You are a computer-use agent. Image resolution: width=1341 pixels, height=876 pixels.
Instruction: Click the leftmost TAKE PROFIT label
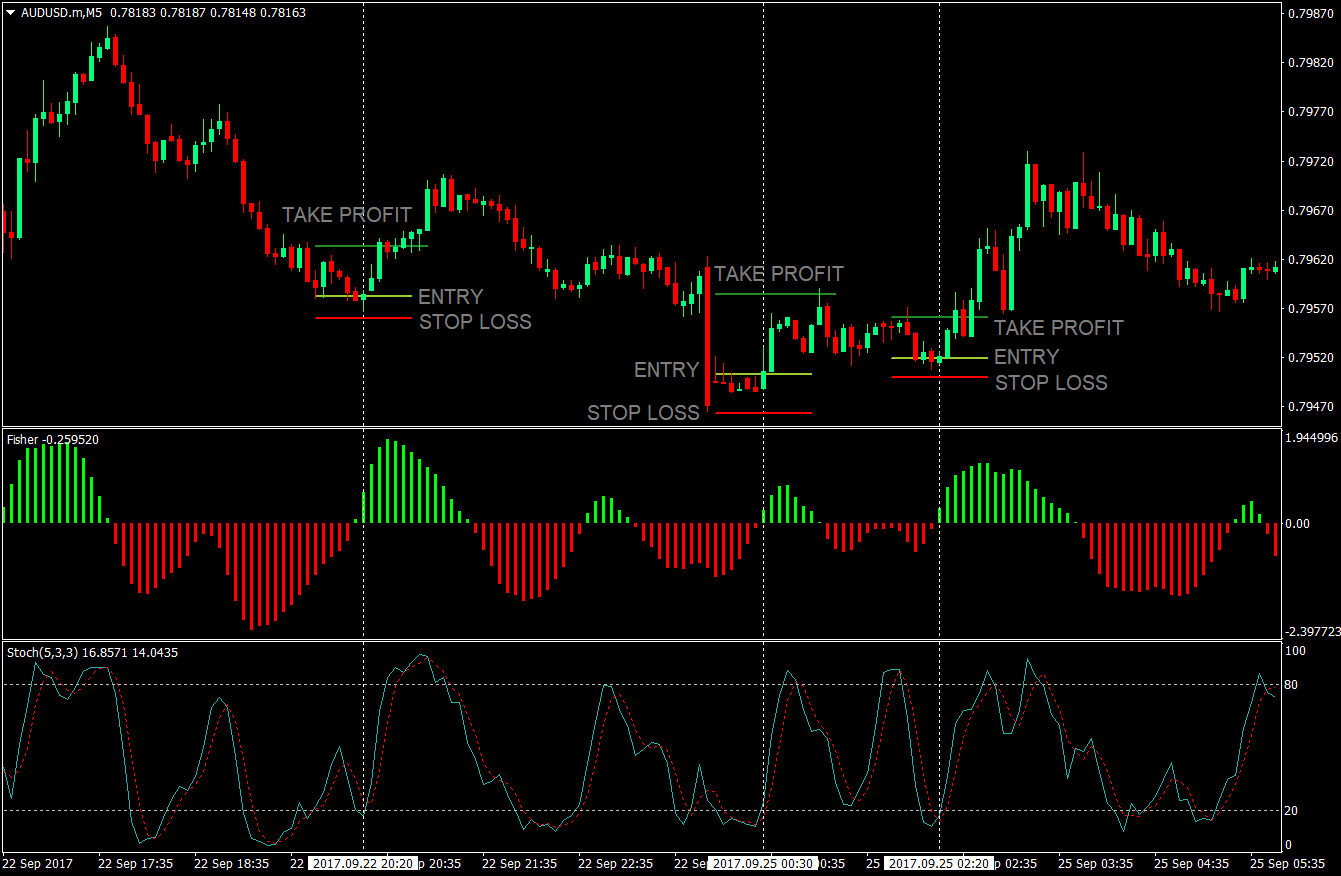click(346, 214)
